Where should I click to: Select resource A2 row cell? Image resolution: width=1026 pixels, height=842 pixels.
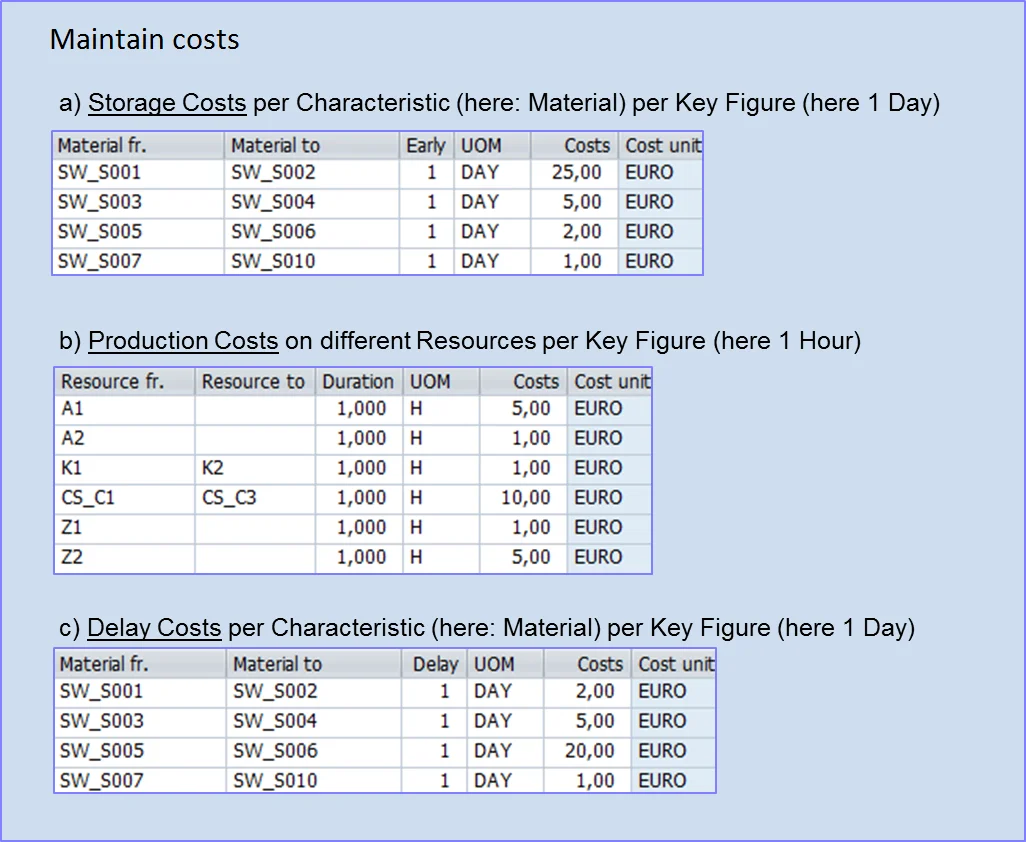coord(125,438)
